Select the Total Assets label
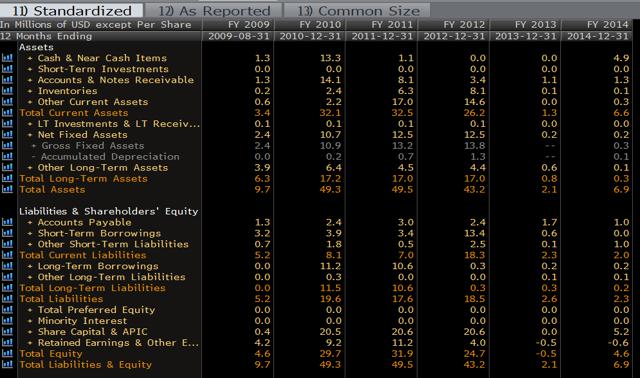The height and width of the screenshot is (378, 640). tap(52, 189)
